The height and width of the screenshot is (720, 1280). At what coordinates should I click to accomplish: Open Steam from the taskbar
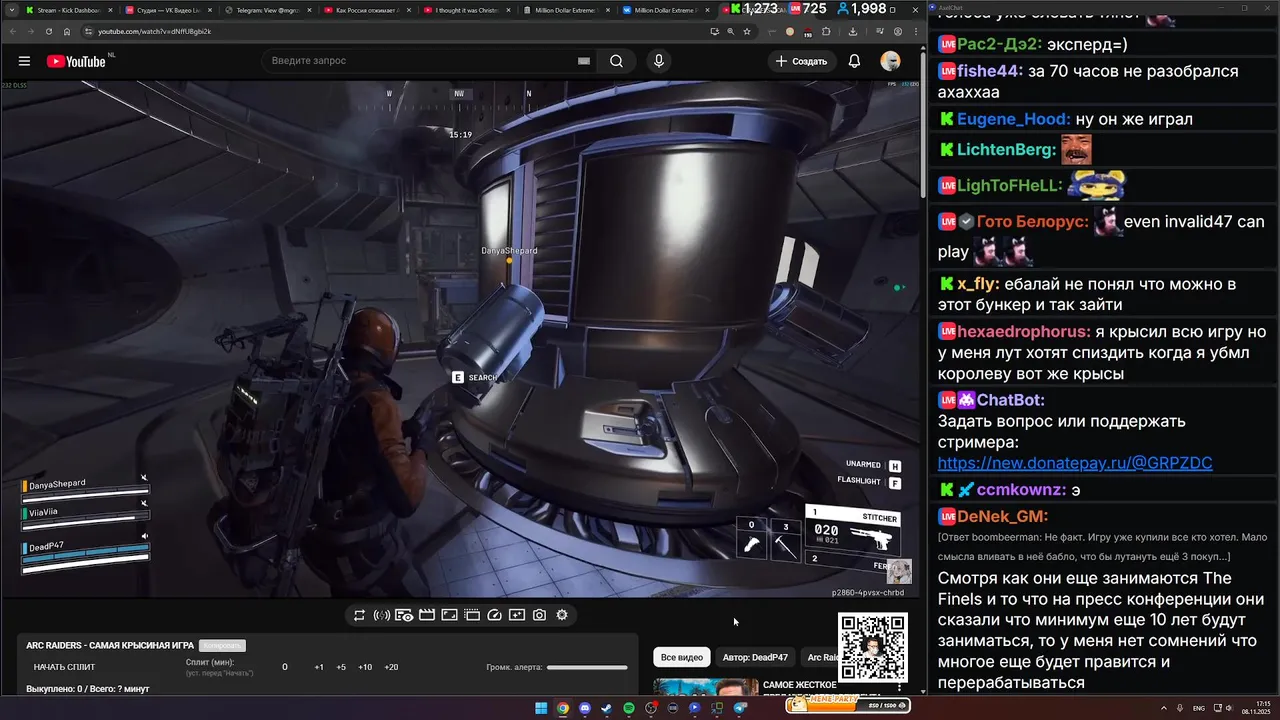click(607, 708)
